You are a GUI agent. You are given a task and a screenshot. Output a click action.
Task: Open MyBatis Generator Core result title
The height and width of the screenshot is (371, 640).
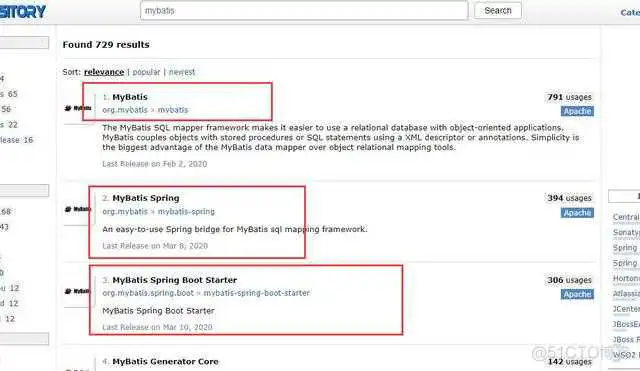tap(165, 362)
